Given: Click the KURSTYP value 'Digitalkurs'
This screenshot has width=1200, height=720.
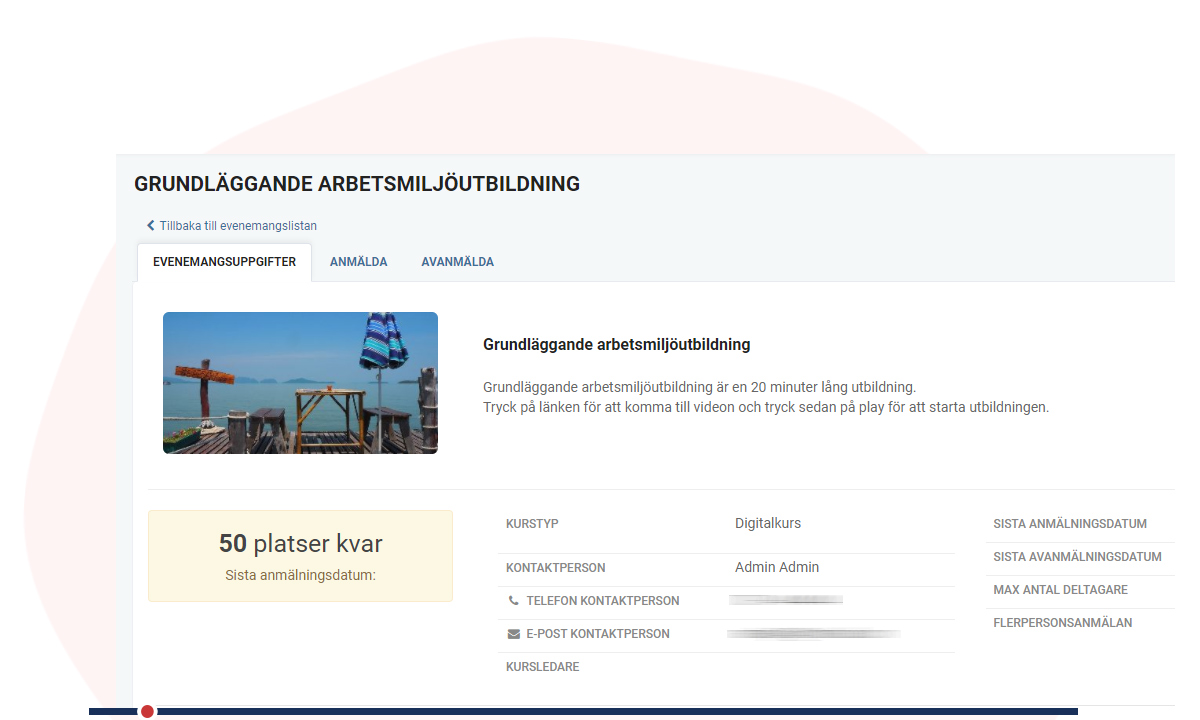Looking at the screenshot, I should (768, 523).
